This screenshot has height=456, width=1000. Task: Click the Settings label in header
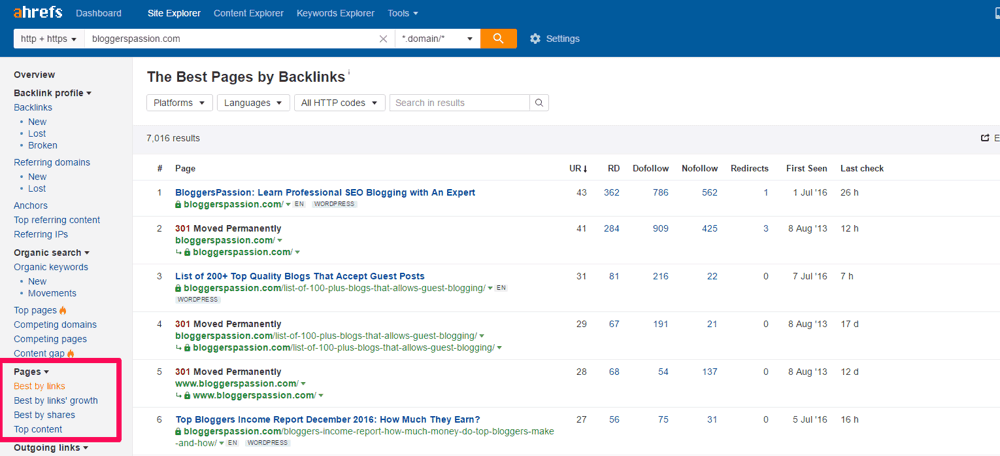point(562,39)
